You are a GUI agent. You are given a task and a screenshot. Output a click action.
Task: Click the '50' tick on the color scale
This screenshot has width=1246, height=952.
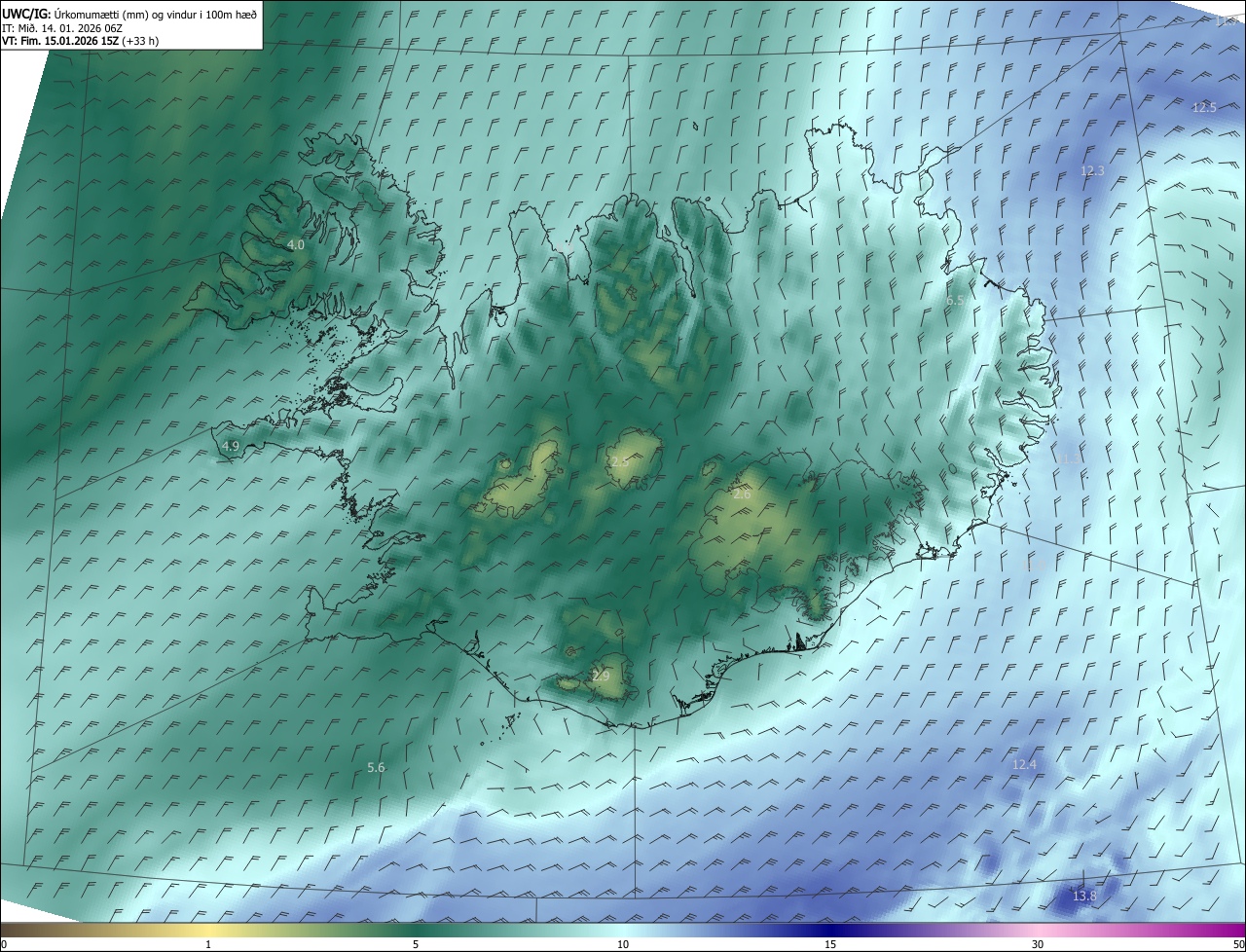click(1238, 944)
